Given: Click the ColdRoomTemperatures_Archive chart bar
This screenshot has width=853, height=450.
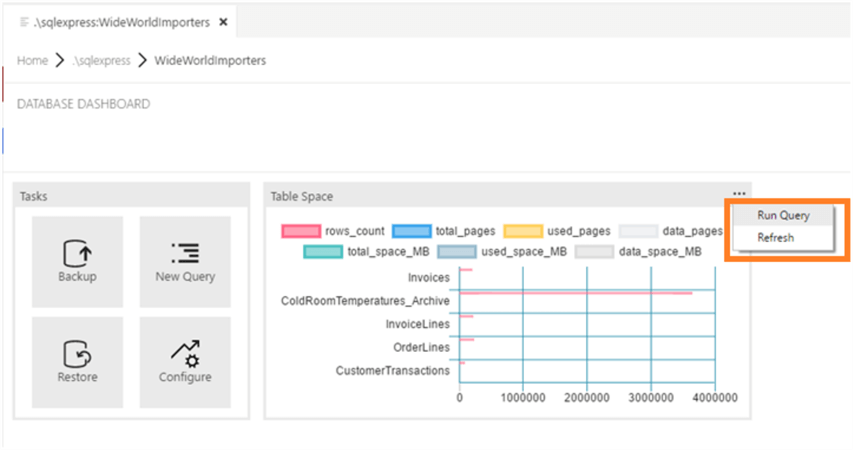Looking at the screenshot, I should click(x=575, y=293).
